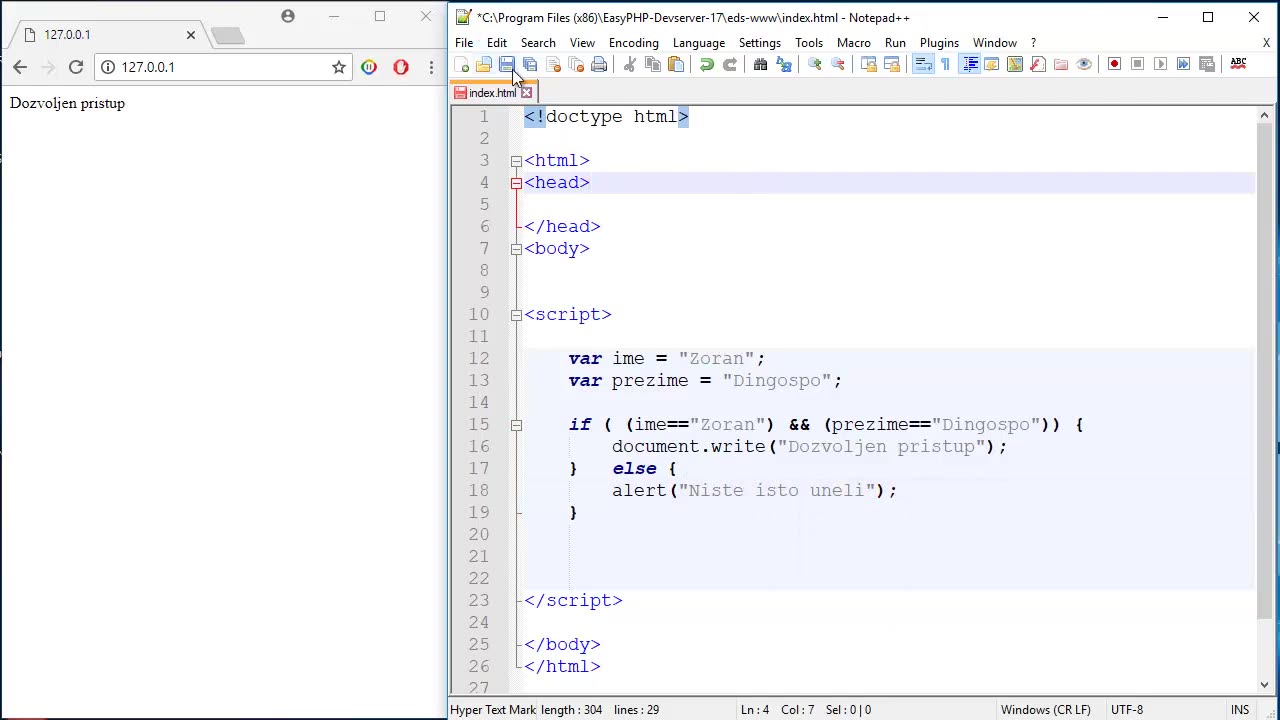The image size is (1280, 720).
Task: Click Chrome's back arrow button
Action: [x=20, y=67]
